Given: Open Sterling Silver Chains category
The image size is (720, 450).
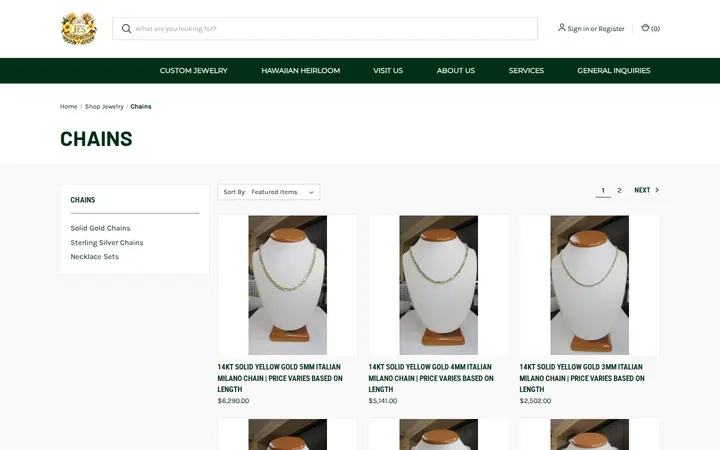Looking at the screenshot, I should (x=107, y=242).
